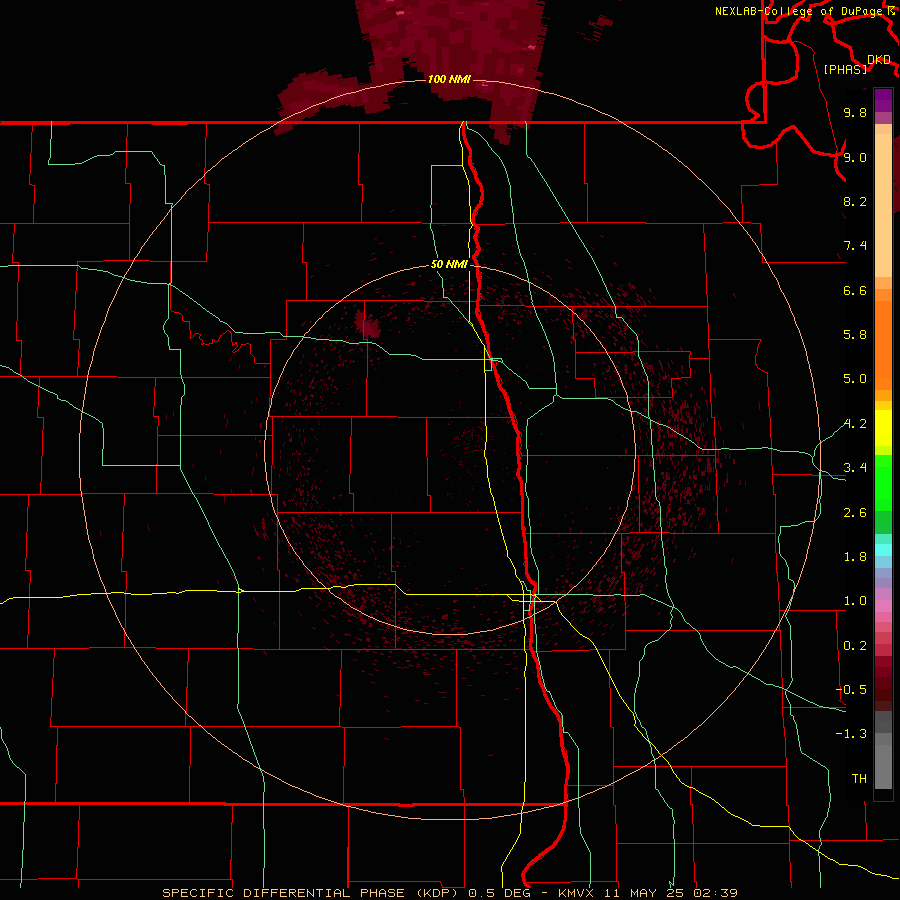Click the 2.6 color scale value
The width and height of the screenshot is (900, 900).
tap(855, 513)
